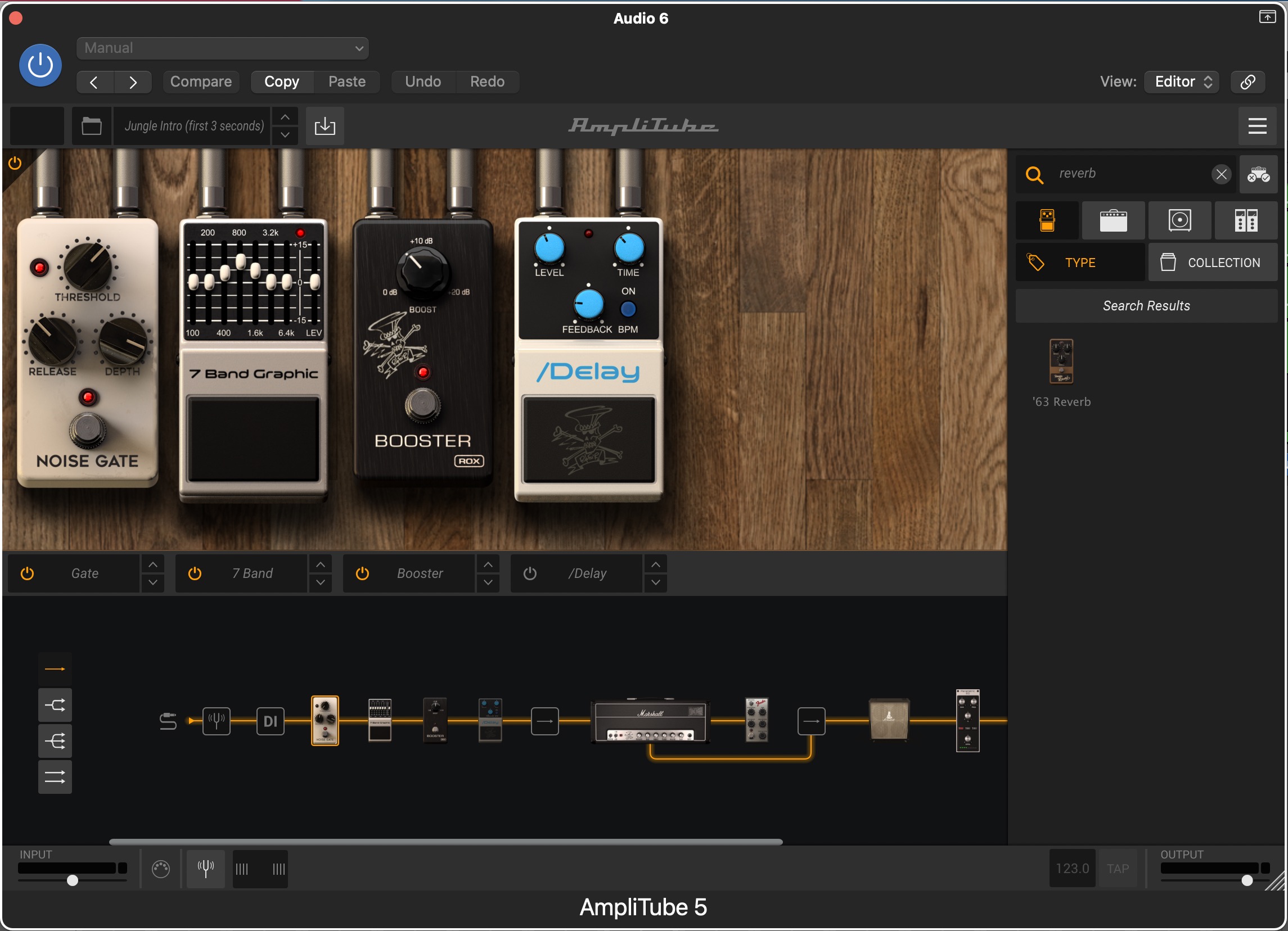
Task: Click Gate slot down chevron
Action: tap(153, 582)
